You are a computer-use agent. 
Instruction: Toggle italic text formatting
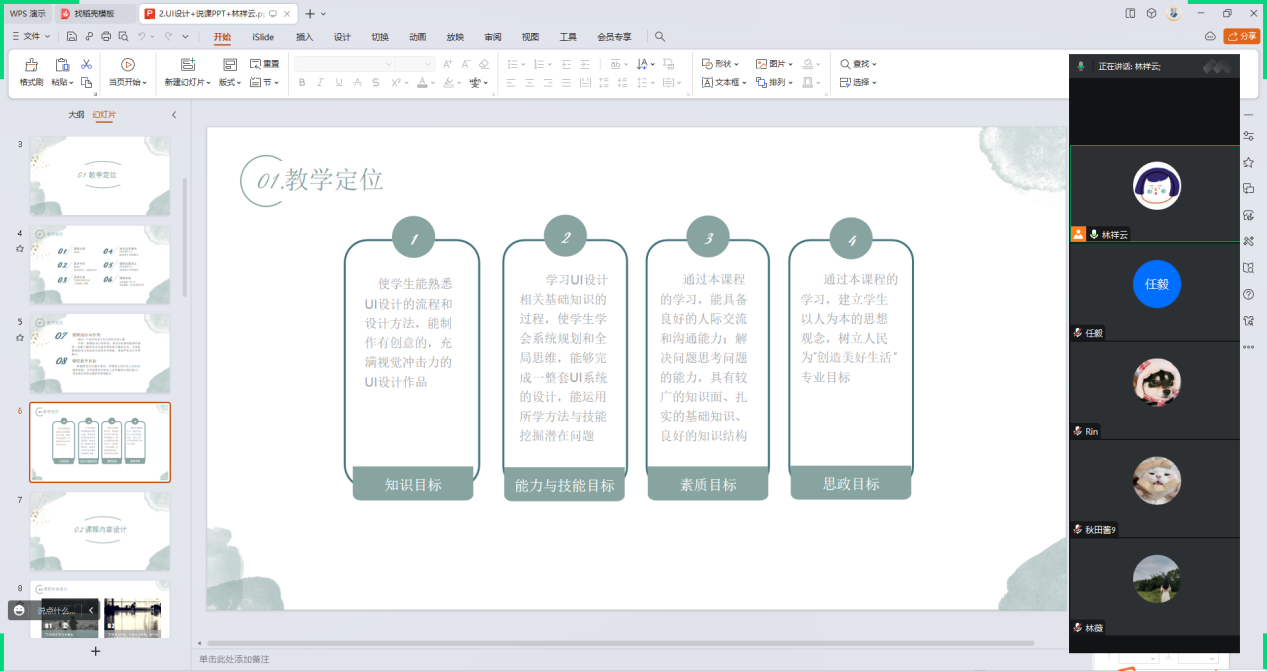point(321,83)
